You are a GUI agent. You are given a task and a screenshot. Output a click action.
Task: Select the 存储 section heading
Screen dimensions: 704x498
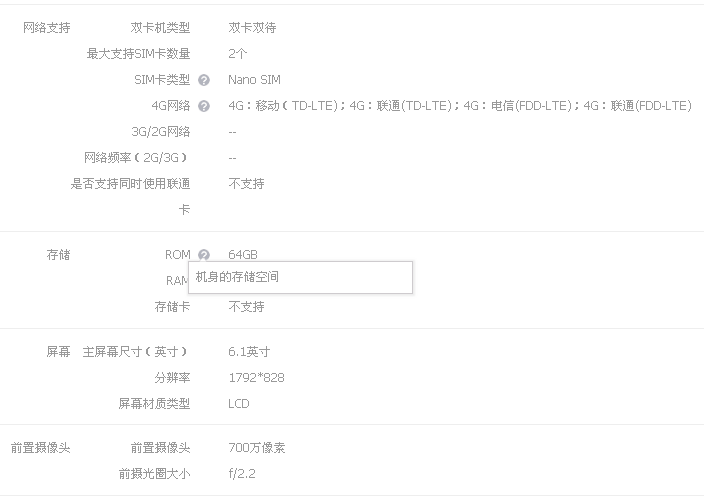coord(59,255)
